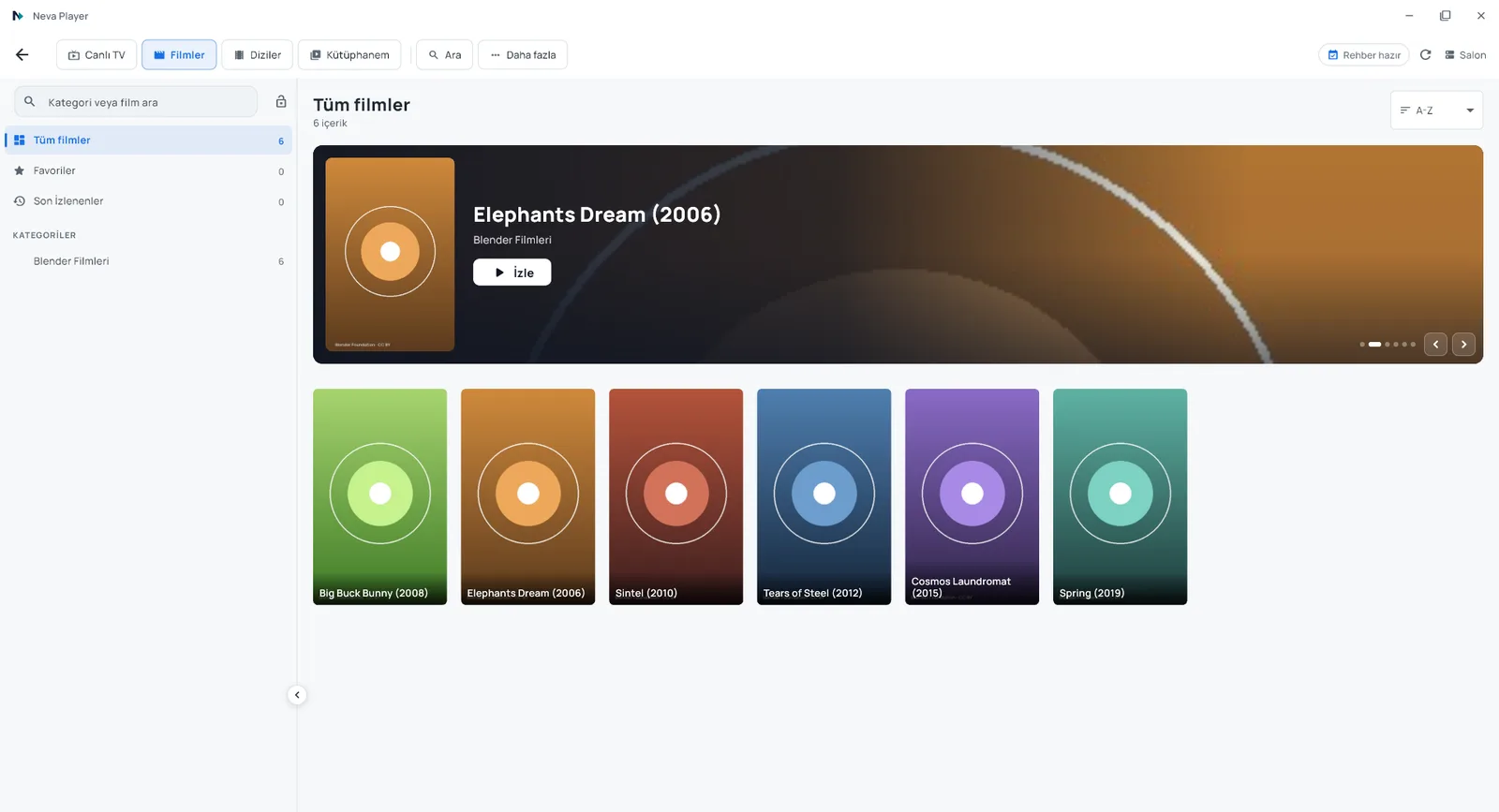This screenshot has width=1499, height=812.
Task: Open the Daha fazla menu
Action: click(x=523, y=54)
